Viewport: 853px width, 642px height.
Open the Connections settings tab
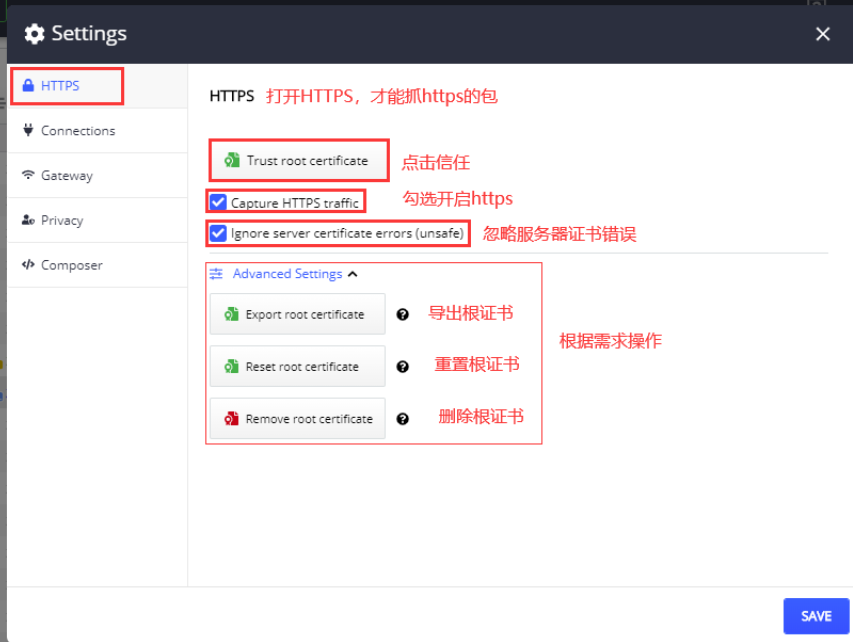coord(98,131)
